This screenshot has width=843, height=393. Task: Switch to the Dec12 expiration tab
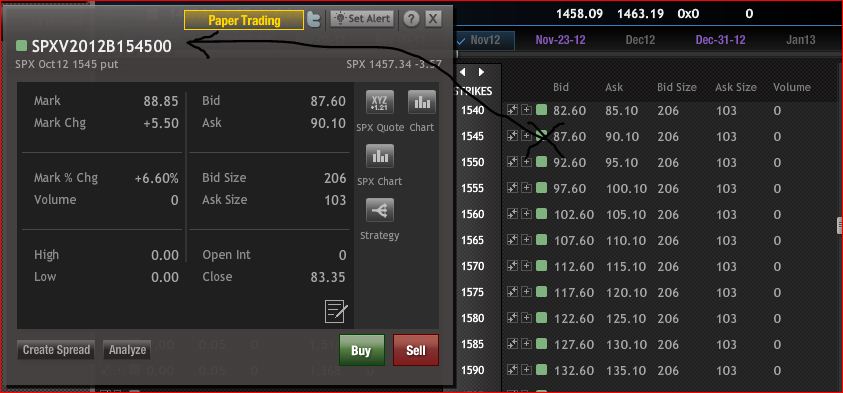[x=640, y=40]
